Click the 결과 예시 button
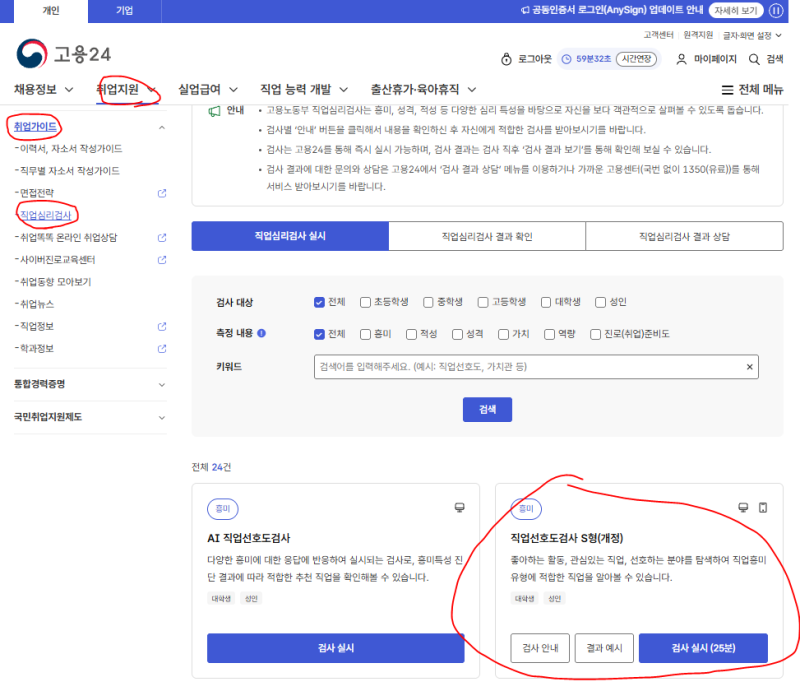Image resolution: width=800 pixels, height=691 pixels. pyautogui.click(x=604, y=648)
